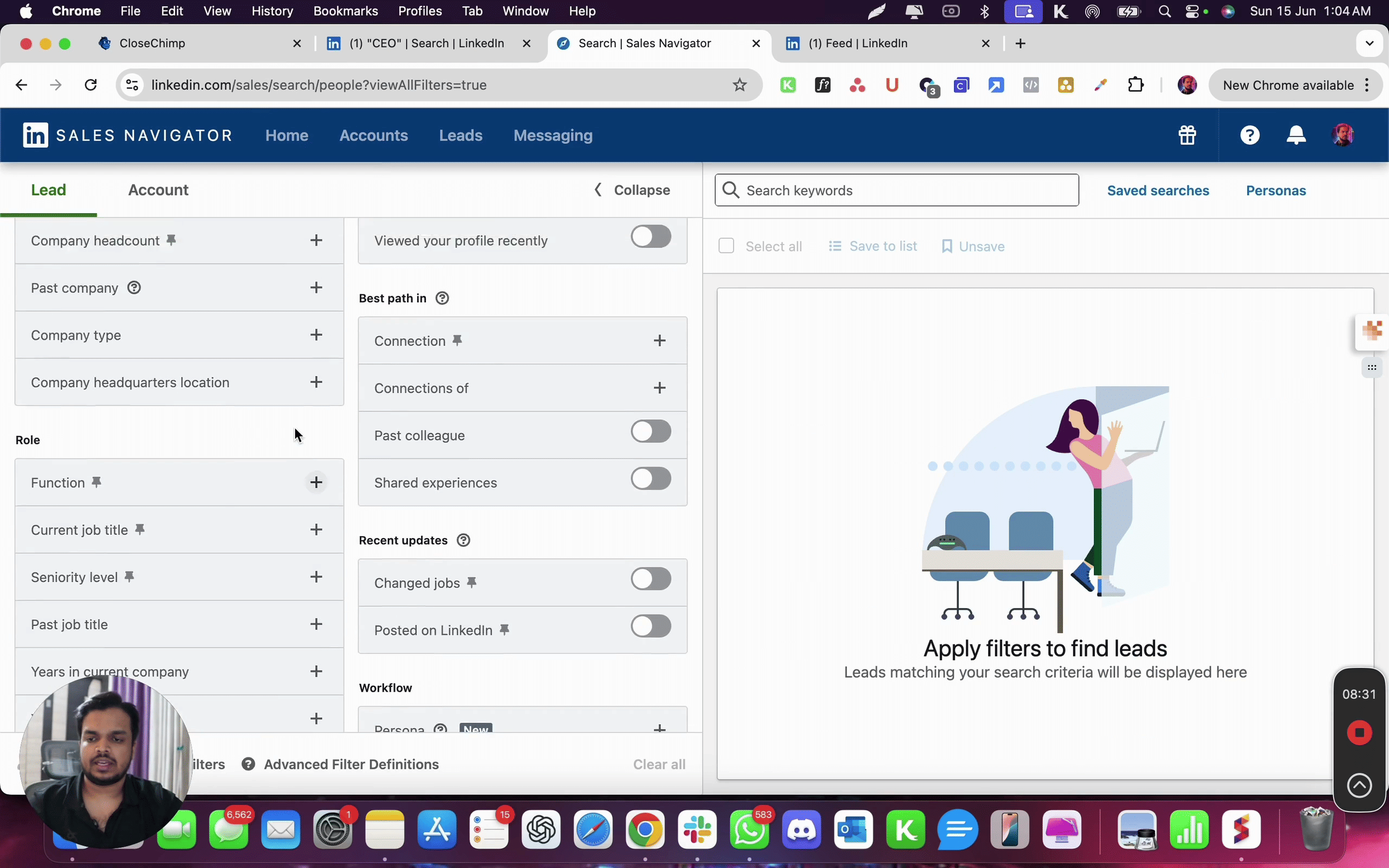Image resolution: width=1389 pixels, height=868 pixels.
Task: Expand the Seniority level filter
Action: 316,577
